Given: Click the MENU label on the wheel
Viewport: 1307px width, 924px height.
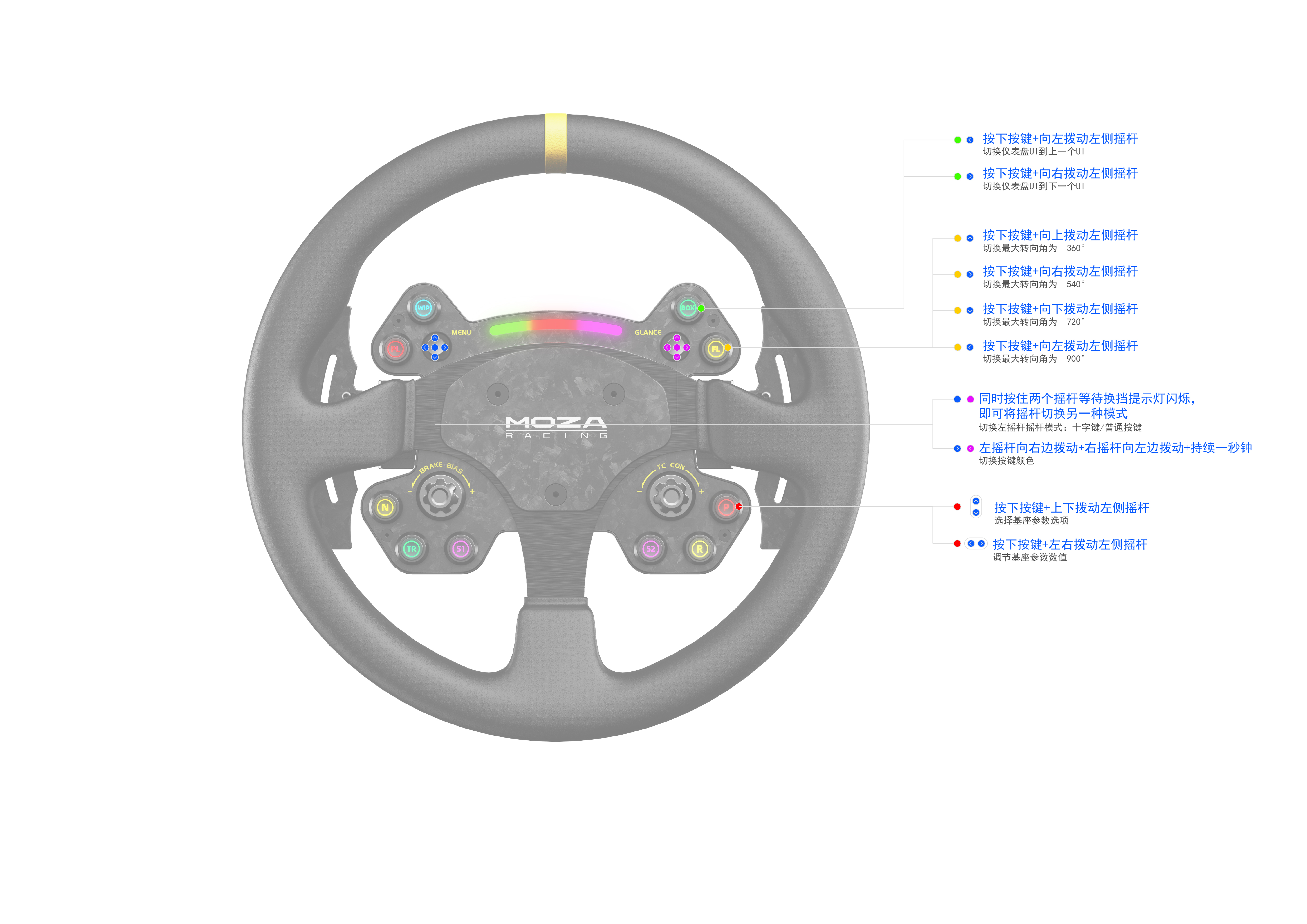Looking at the screenshot, I should 462,332.
